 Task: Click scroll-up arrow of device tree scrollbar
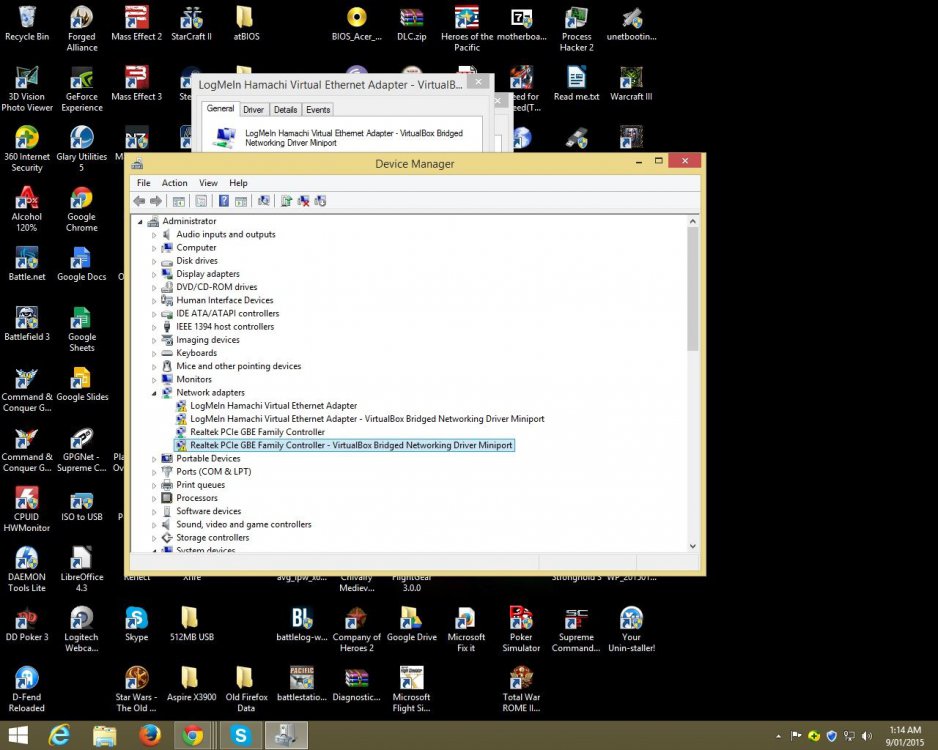click(x=693, y=221)
